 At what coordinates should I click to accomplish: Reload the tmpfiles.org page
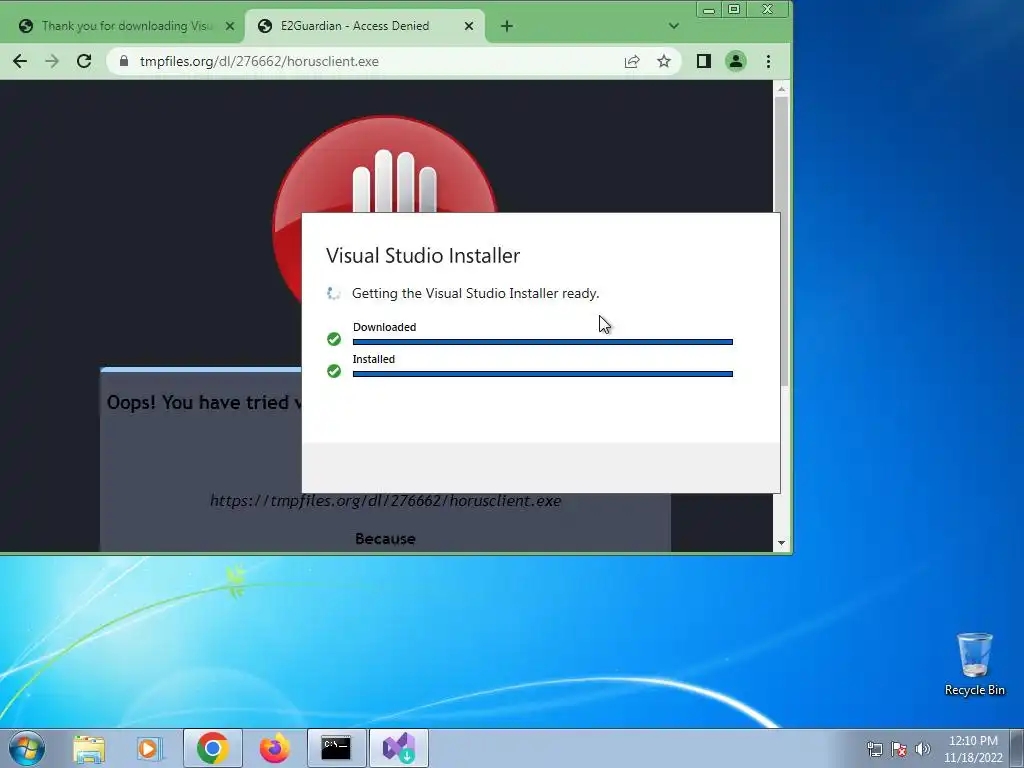tap(84, 61)
